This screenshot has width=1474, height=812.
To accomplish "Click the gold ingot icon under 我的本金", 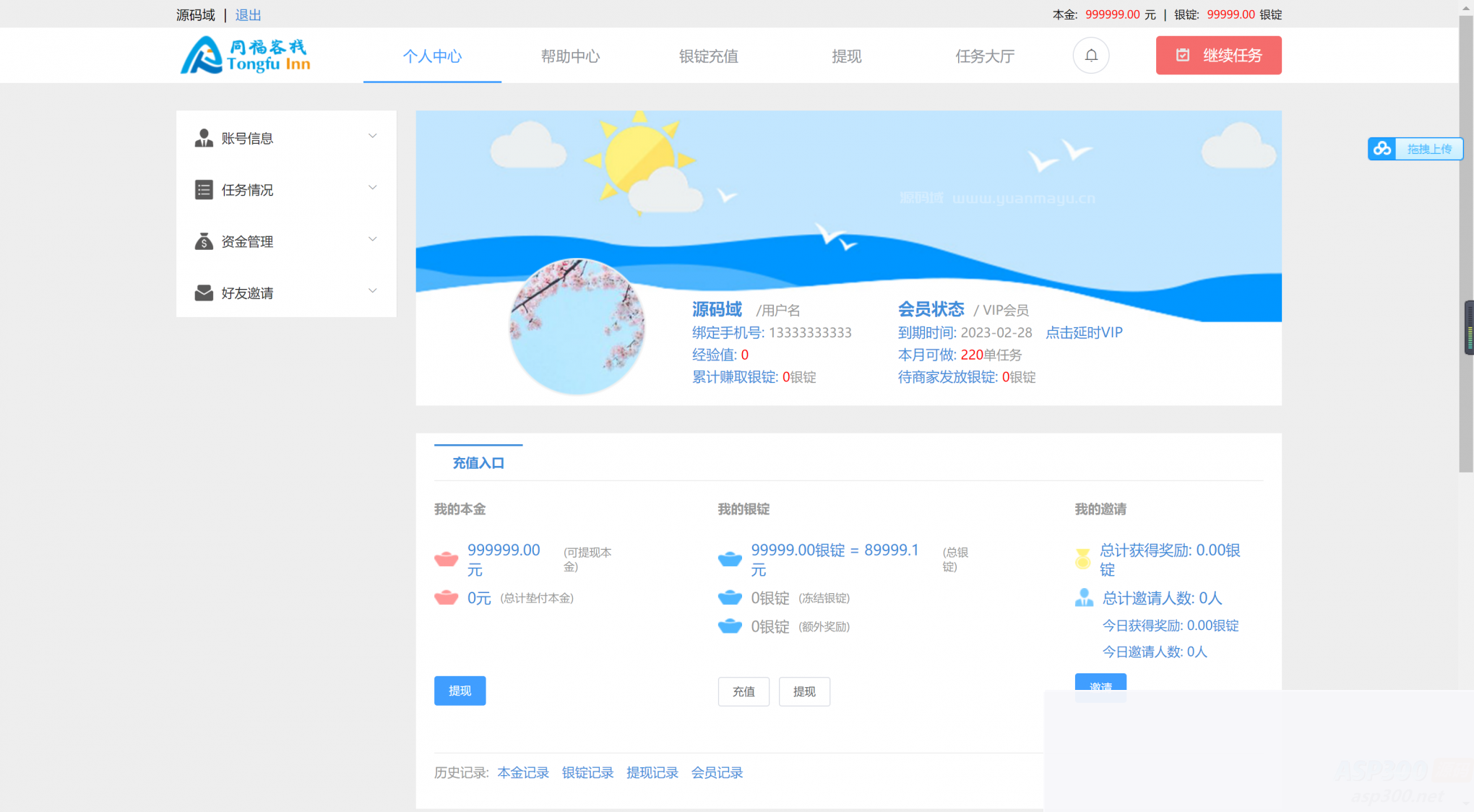I will (447, 558).
